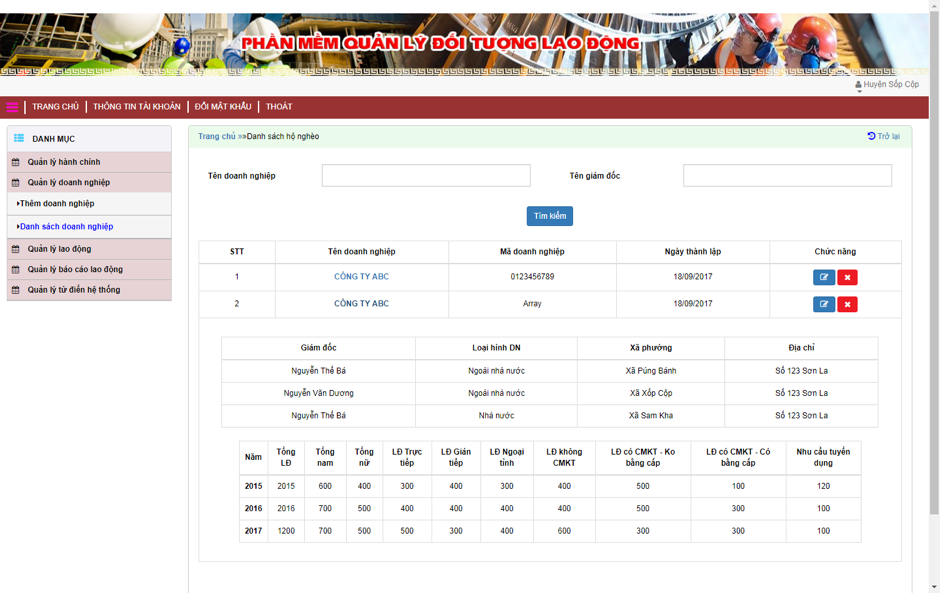Click the user icon beside Huyện Sốp Cộp
This screenshot has height=593, width=940.
858,85
